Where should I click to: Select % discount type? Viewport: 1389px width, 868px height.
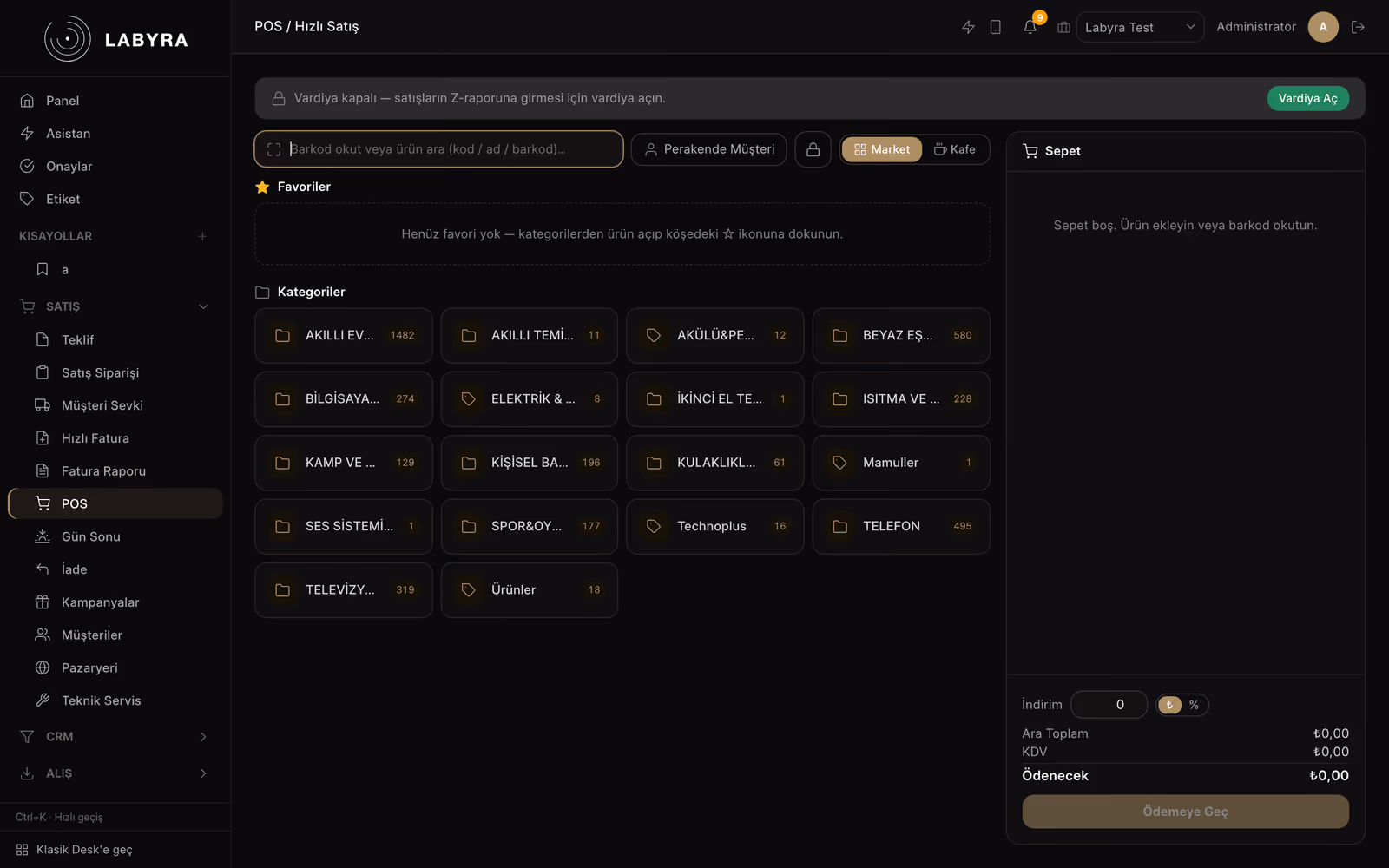(1195, 705)
